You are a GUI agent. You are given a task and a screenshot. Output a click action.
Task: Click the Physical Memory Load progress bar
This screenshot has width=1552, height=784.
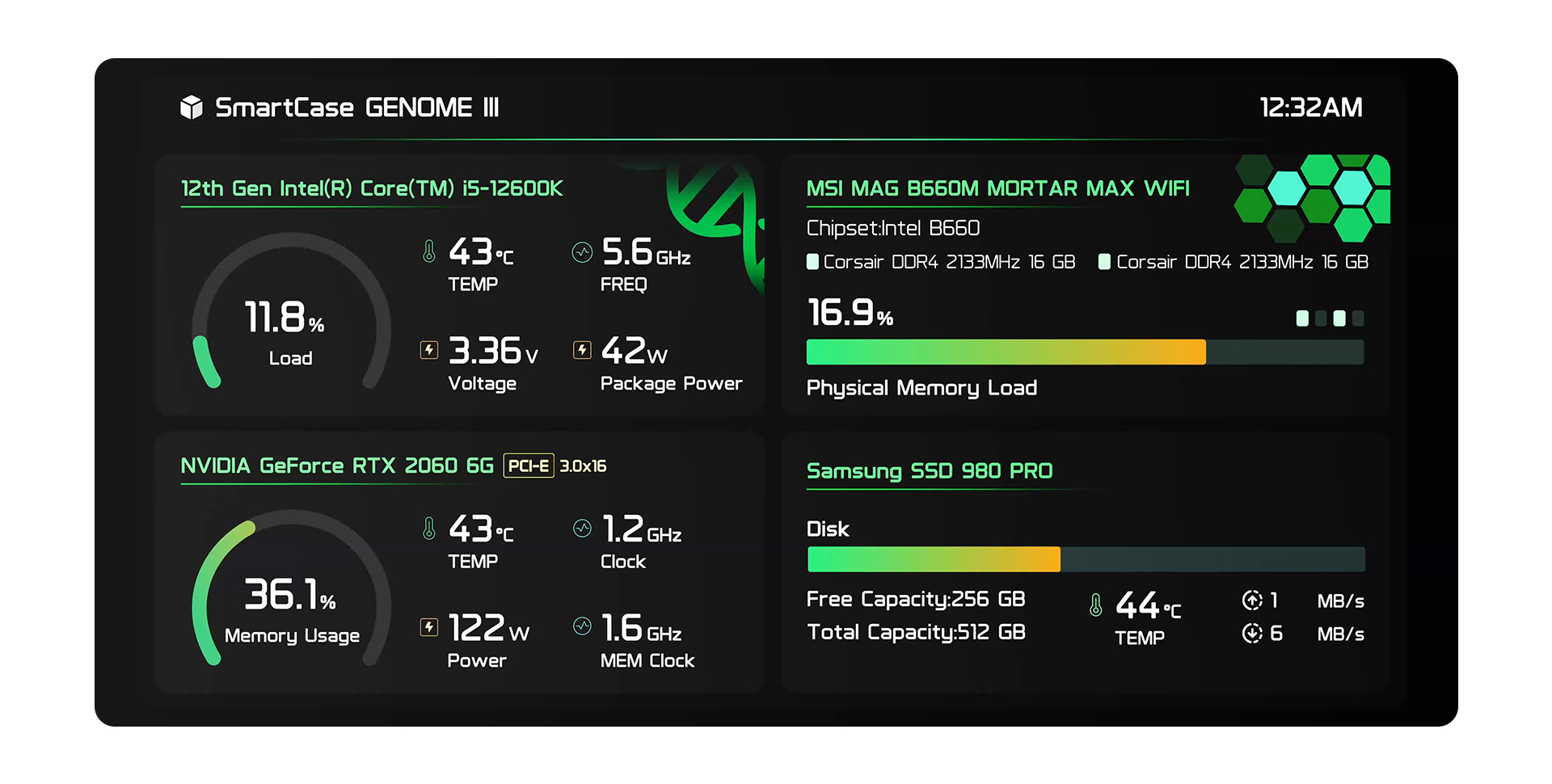(1085, 352)
